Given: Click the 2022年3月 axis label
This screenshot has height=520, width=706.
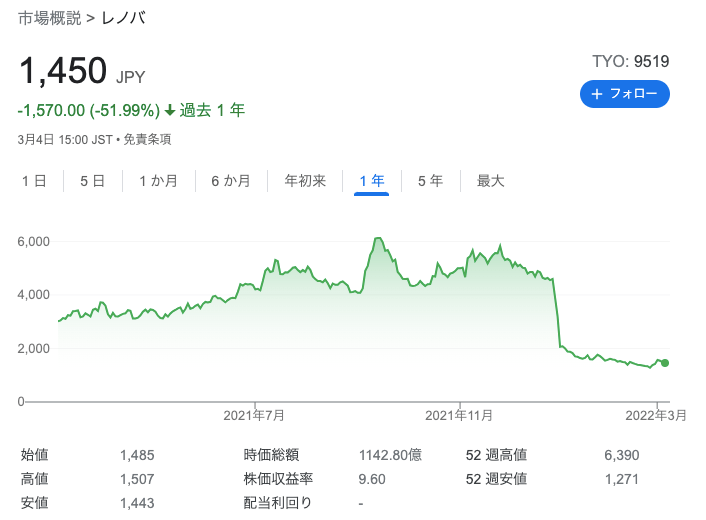Looking at the screenshot, I should coord(656,415).
